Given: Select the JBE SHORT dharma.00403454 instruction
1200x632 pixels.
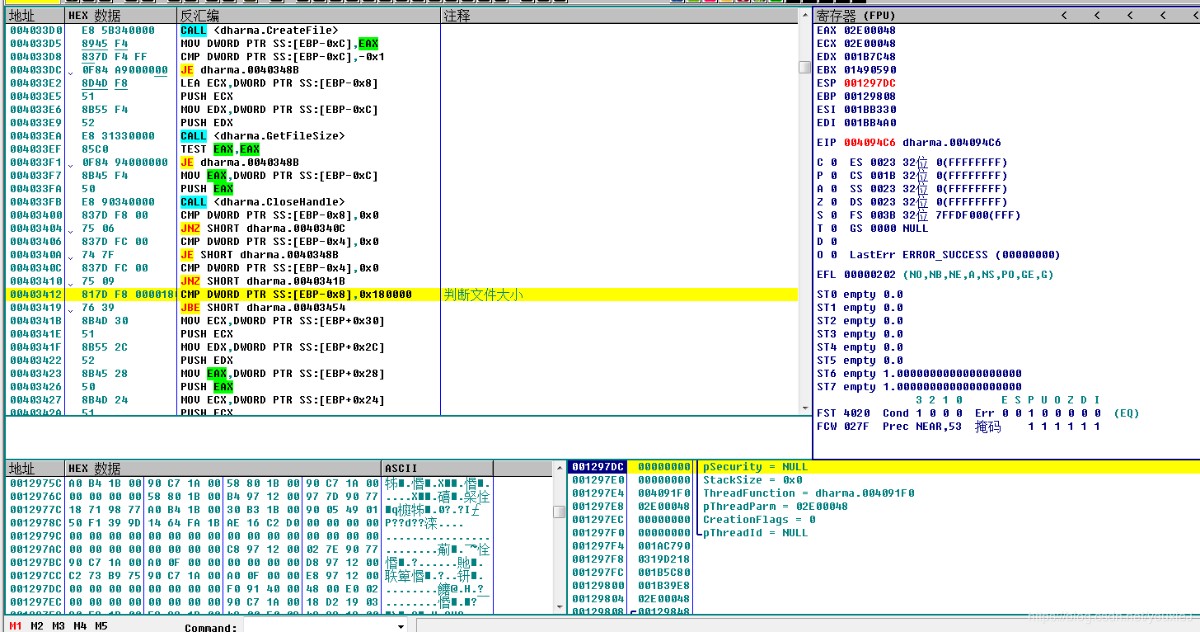Looking at the screenshot, I should [263, 308].
